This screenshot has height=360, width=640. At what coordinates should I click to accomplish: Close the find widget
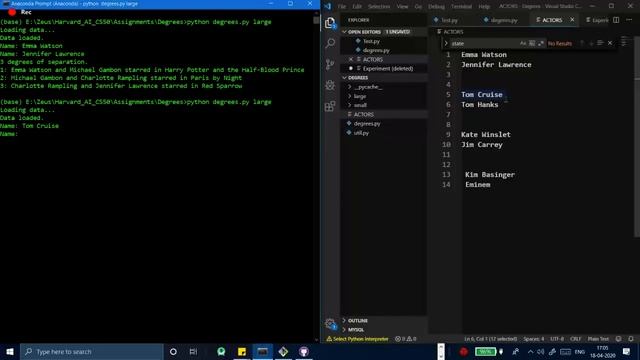click(610, 43)
